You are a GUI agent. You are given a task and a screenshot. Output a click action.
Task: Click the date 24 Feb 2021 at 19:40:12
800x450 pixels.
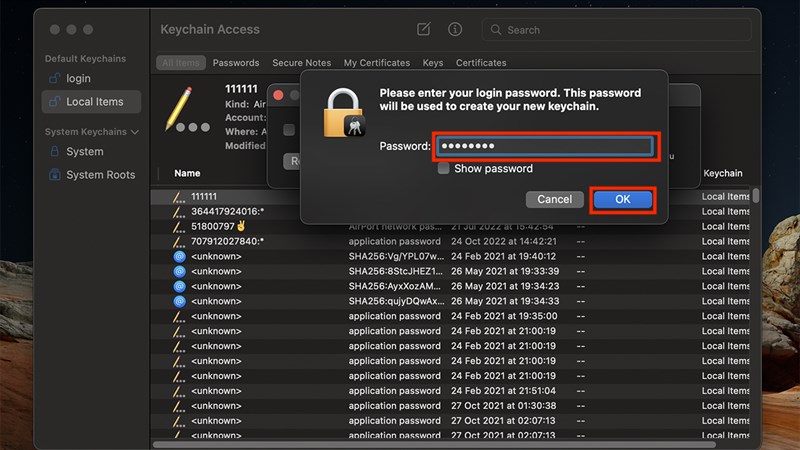504,256
